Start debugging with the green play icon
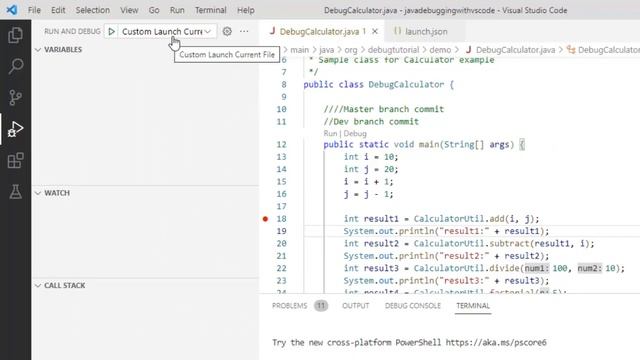 tap(111, 31)
